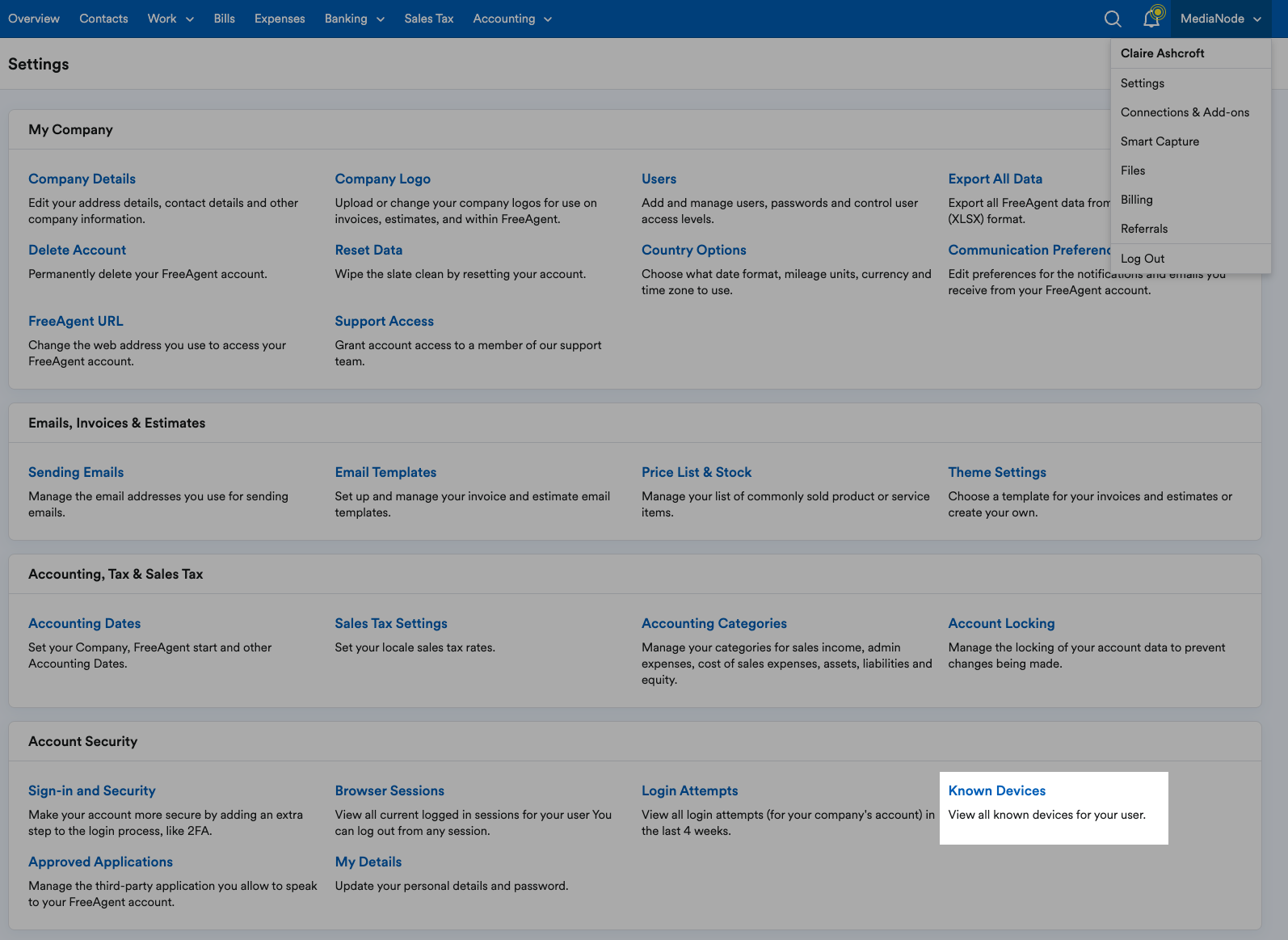This screenshot has height=940, width=1288.
Task: Open the Sales Tax section
Action: 429,19
